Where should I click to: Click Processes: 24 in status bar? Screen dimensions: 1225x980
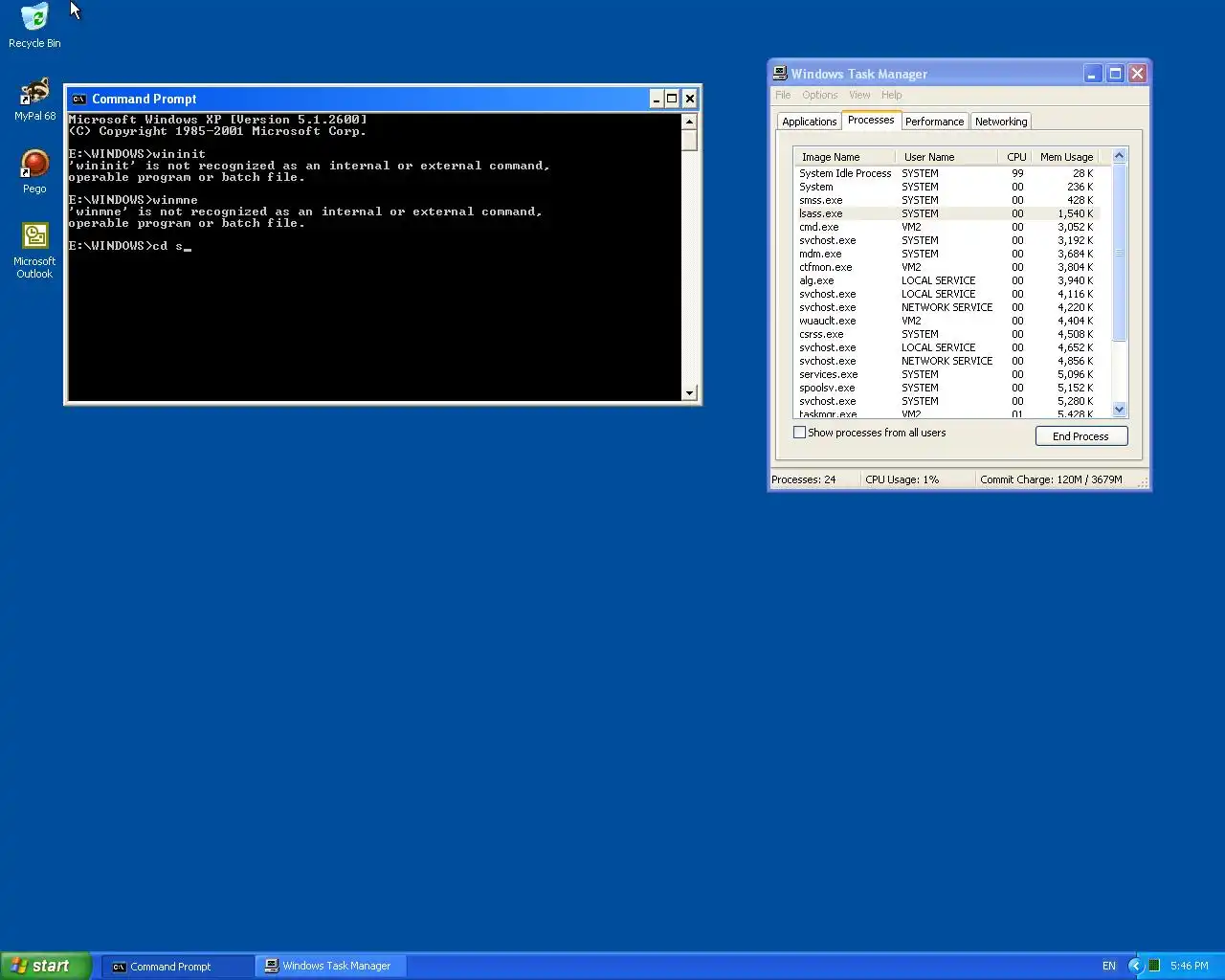(813, 479)
